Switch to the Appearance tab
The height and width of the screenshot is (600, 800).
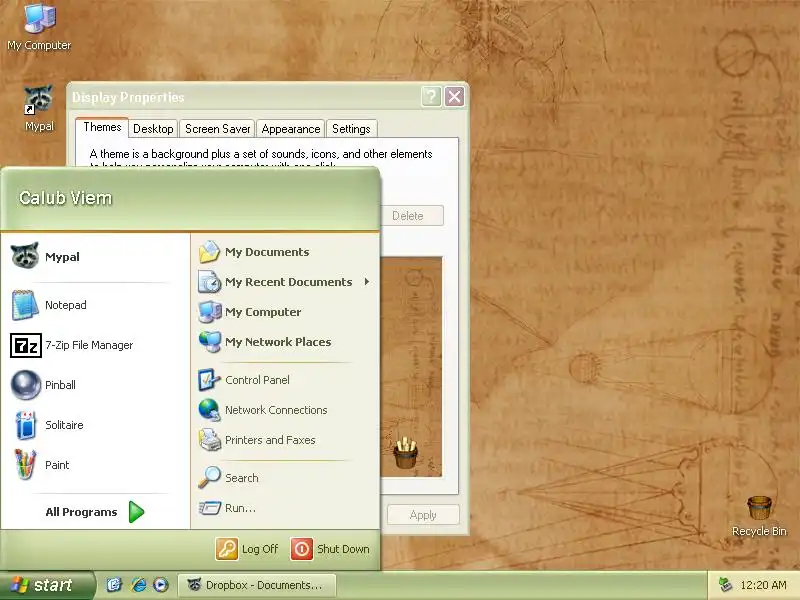[291, 129]
